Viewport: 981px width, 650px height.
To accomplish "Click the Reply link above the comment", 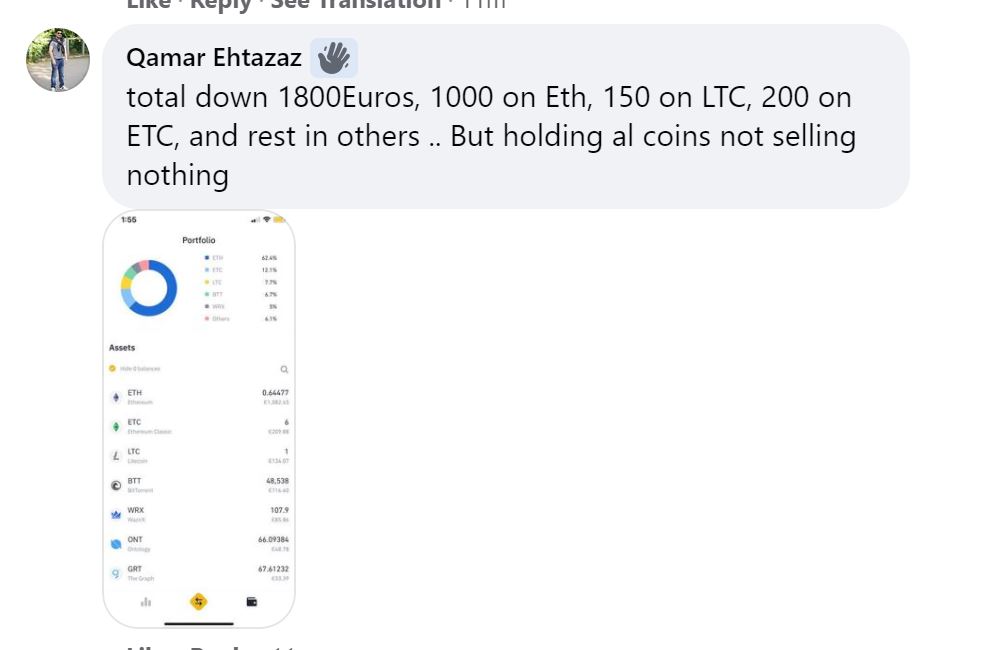I will pyautogui.click(x=220, y=4).
